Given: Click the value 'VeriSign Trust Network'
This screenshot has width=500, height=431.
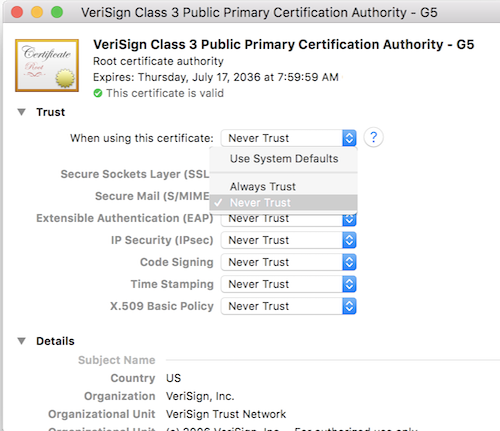Looking at the screenshot, I should tap(226, 414).
